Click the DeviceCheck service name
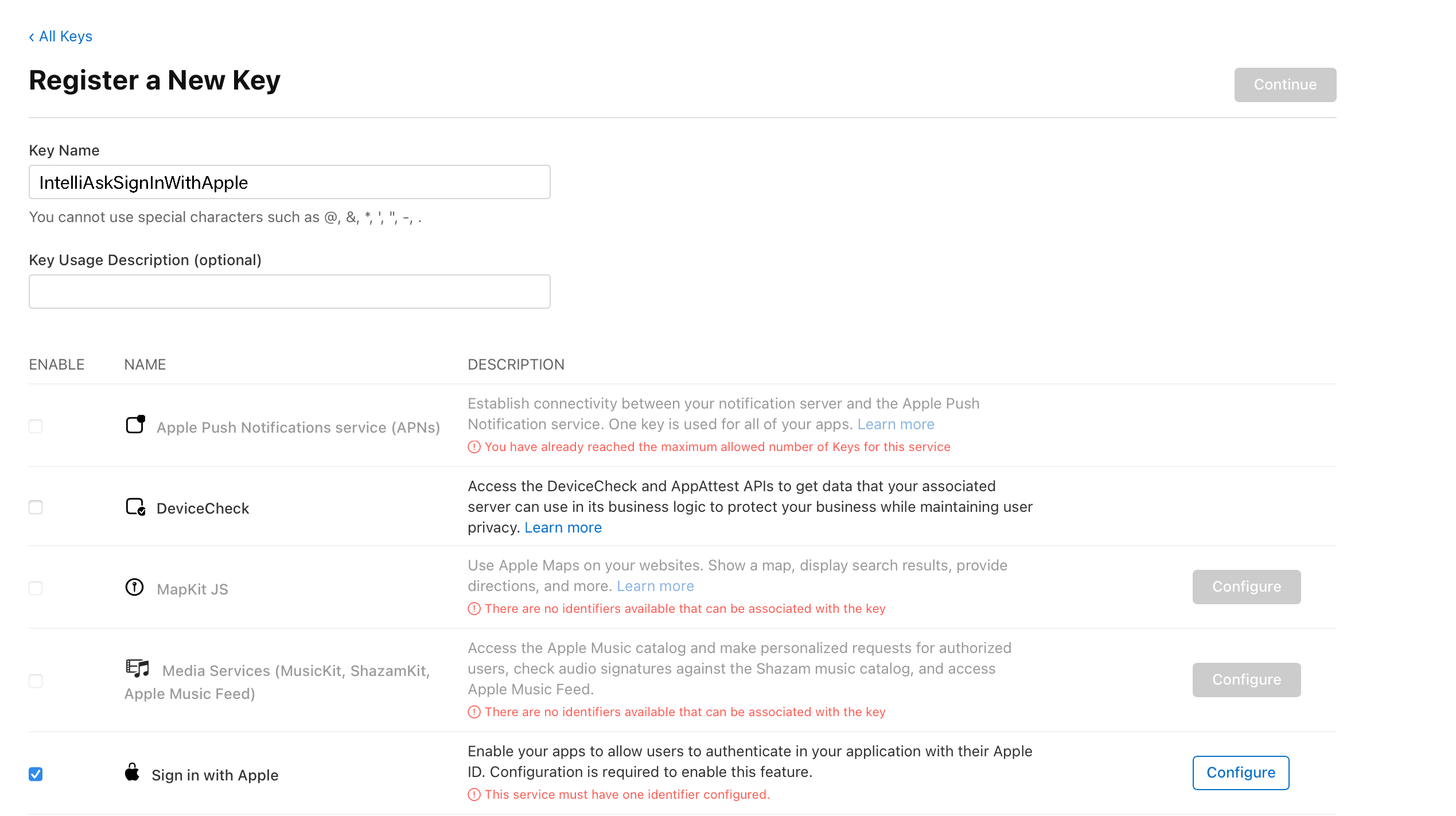This screenshot has width=1456, height=816. point(203,508)
